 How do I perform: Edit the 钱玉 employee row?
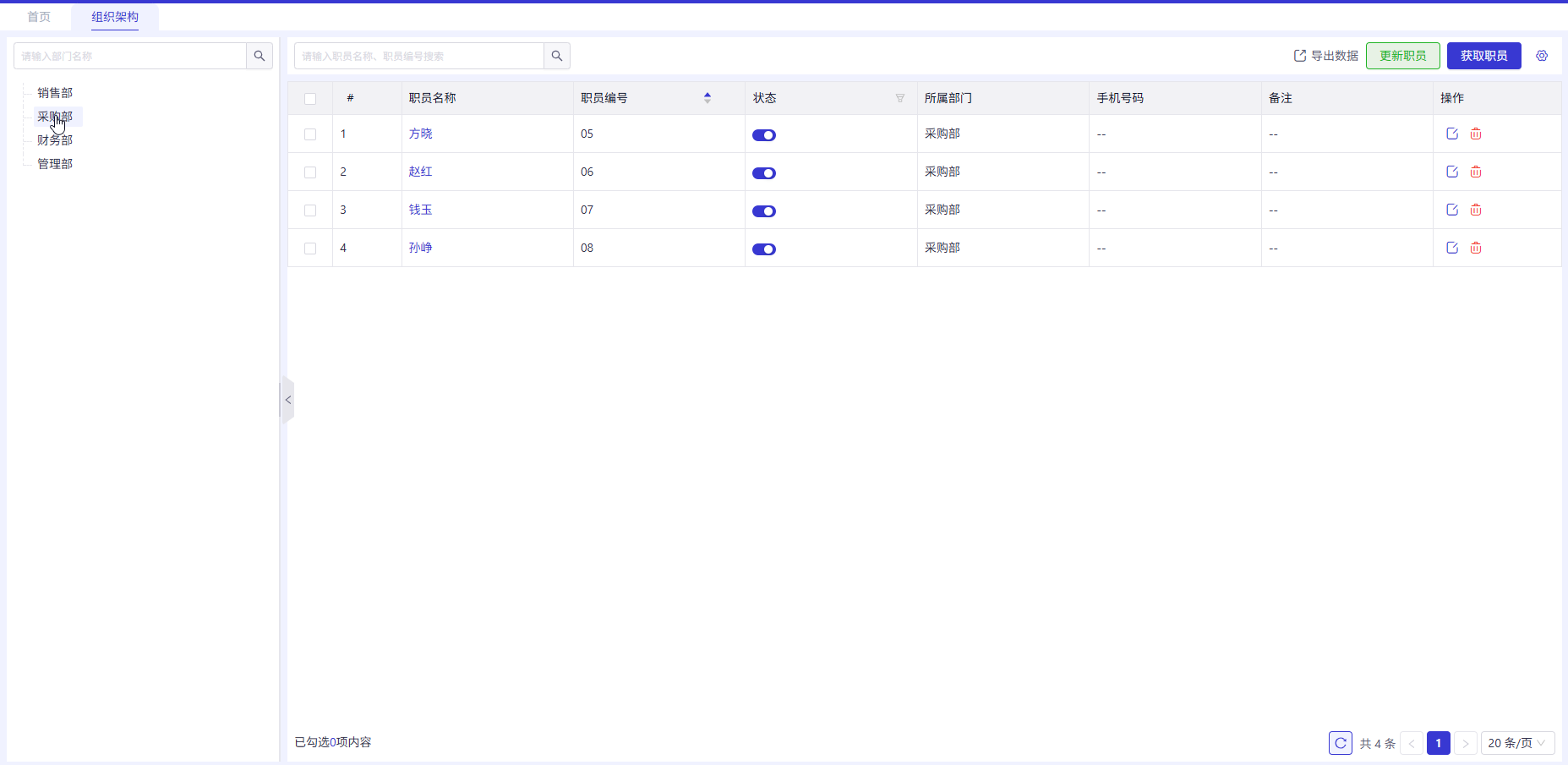click(x=1452, y=210)
